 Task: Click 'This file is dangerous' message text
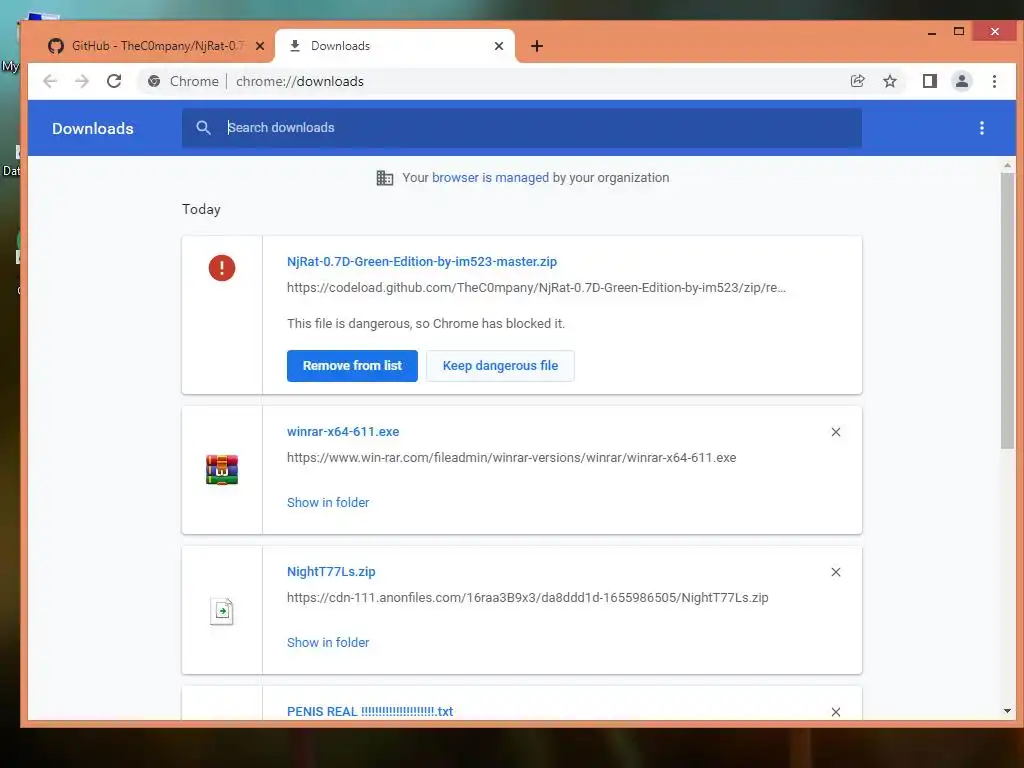coord(426,323)
